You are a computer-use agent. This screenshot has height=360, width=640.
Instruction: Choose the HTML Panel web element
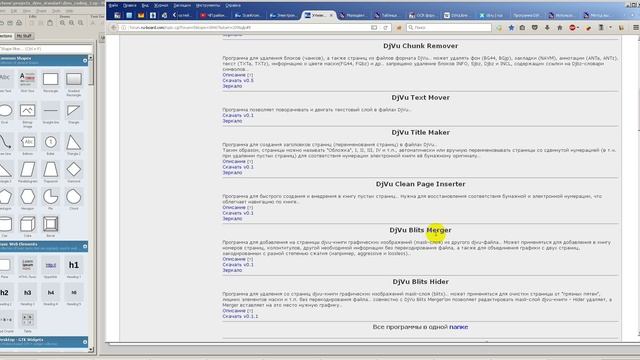[27, 265]
